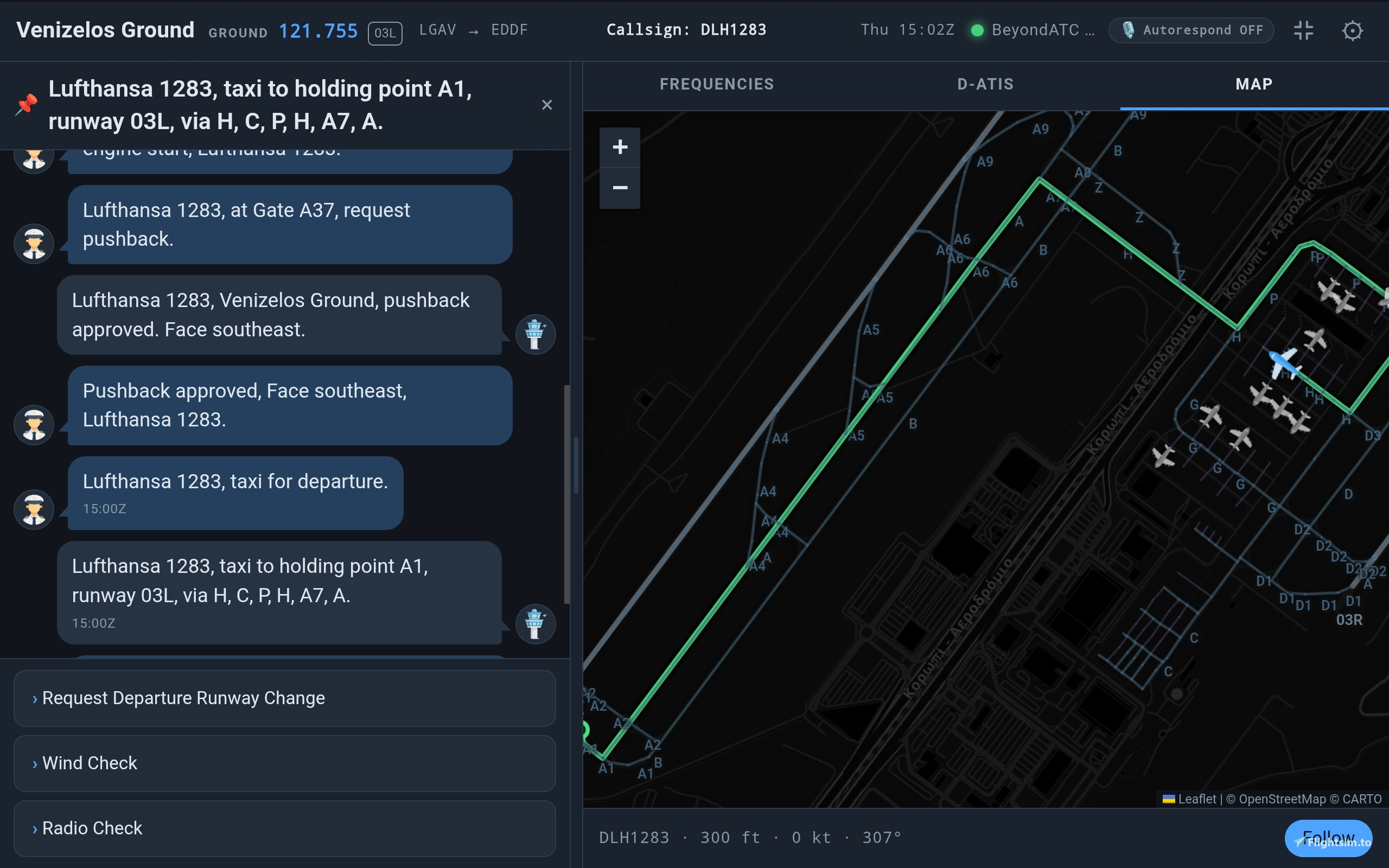Image resolution: width=1389 pixels, height=868 pixels.
Task: Switch to the D-ATIS tab
Action: coord(985,85)
